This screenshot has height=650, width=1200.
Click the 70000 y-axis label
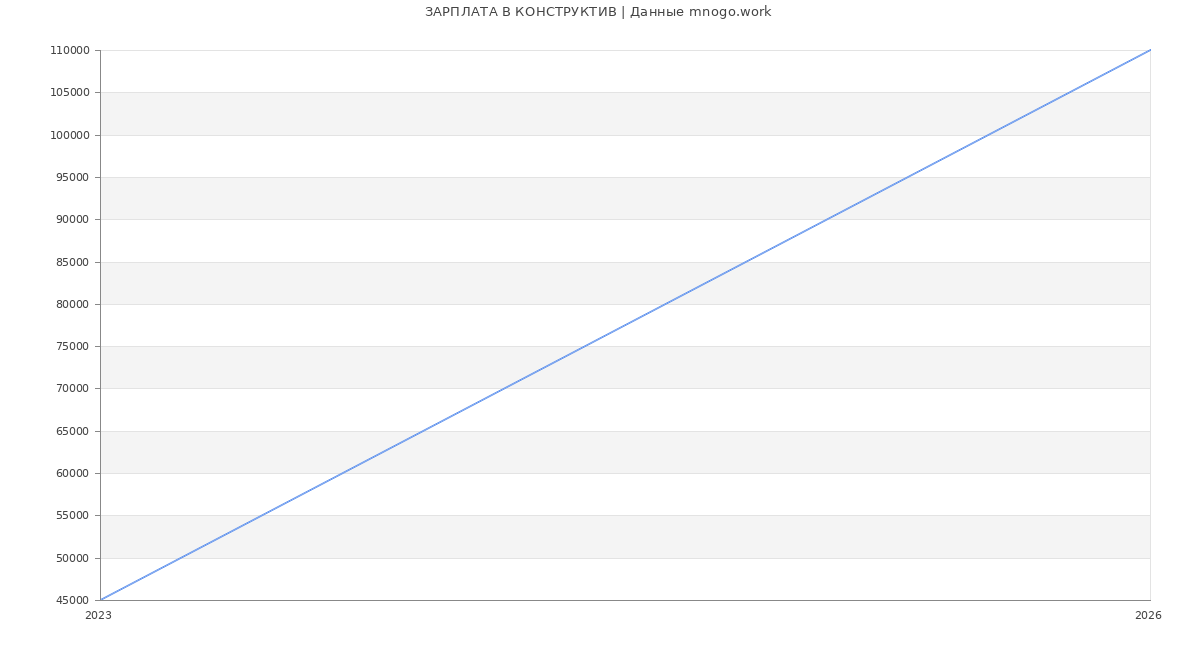(x=72, y=389)
